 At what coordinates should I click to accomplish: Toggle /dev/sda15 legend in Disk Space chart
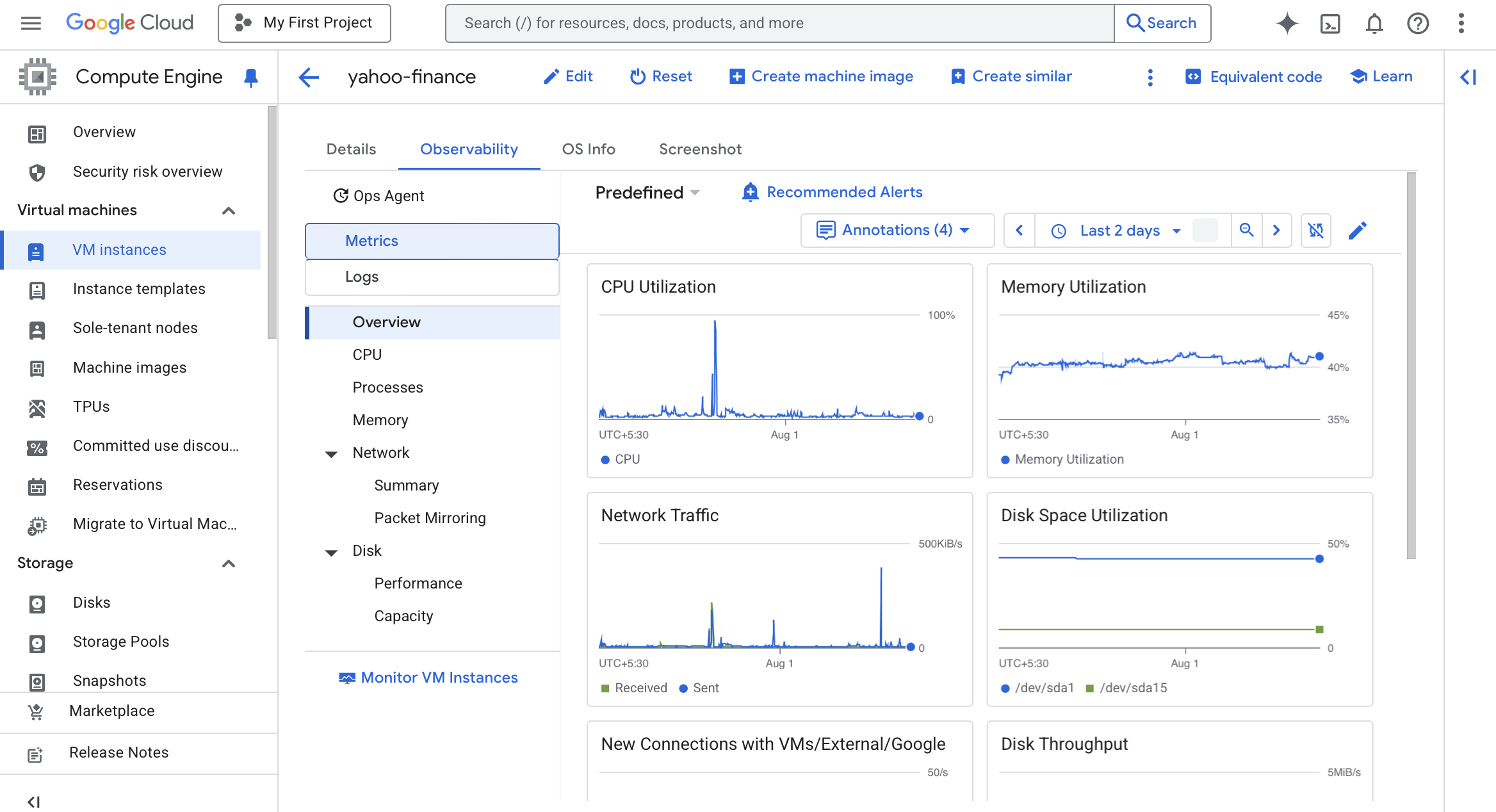[1126, 688]
